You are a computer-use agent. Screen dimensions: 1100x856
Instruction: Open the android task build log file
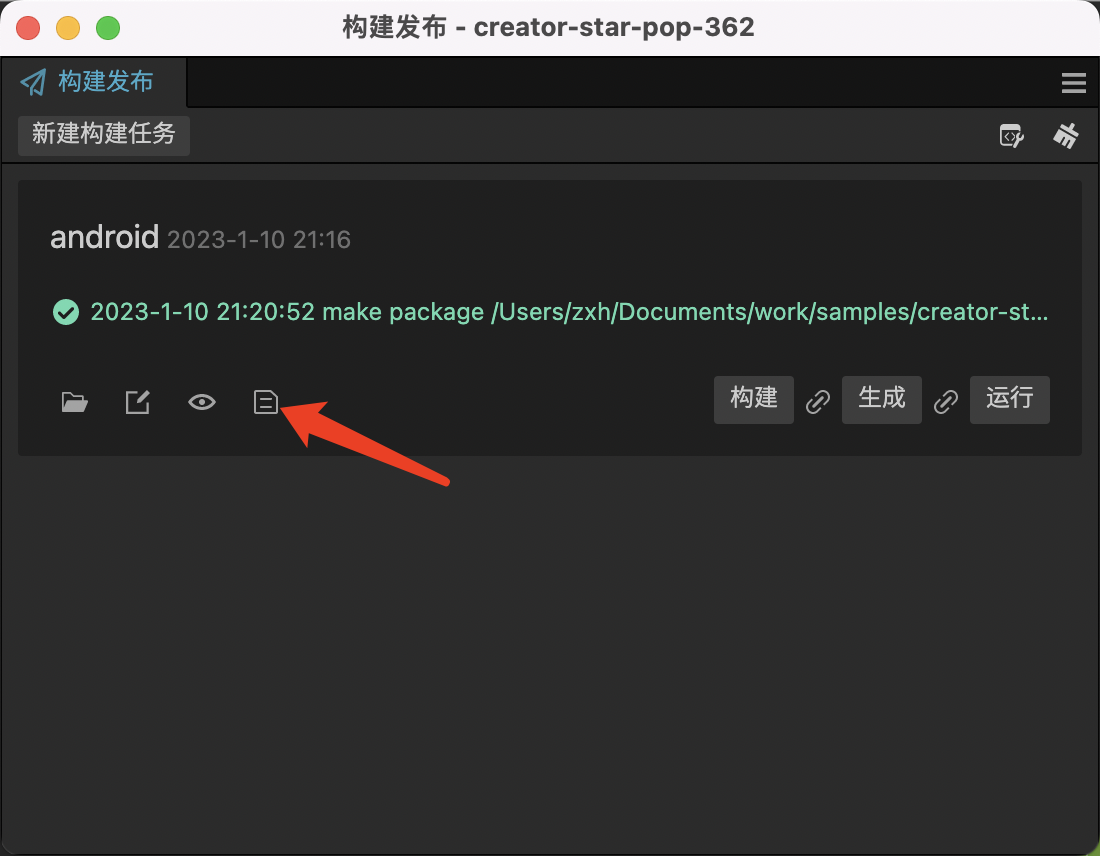tap(265, 401)
